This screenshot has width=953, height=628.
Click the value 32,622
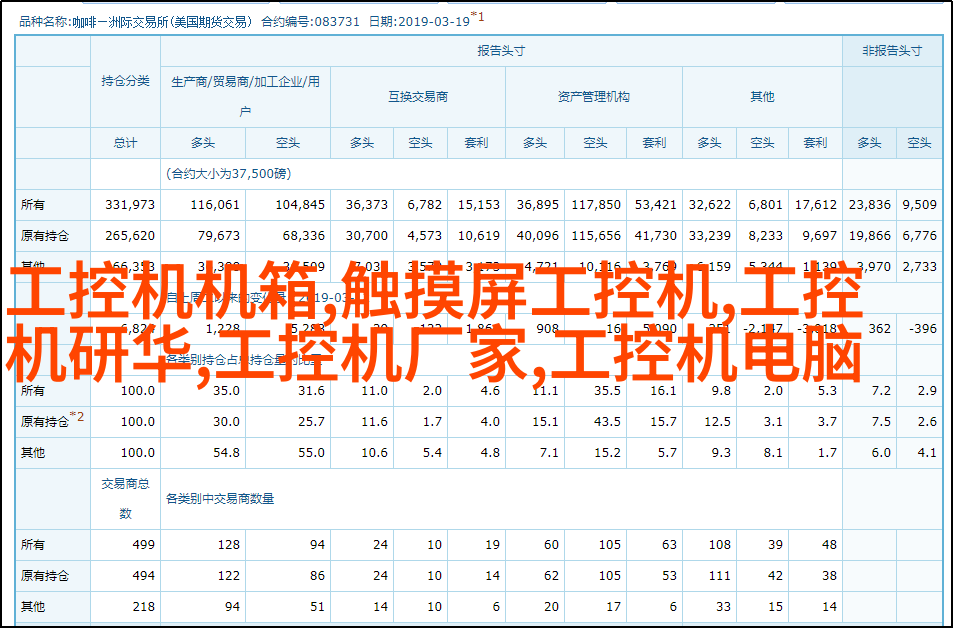pyautogui.click(x=709, y=205)
